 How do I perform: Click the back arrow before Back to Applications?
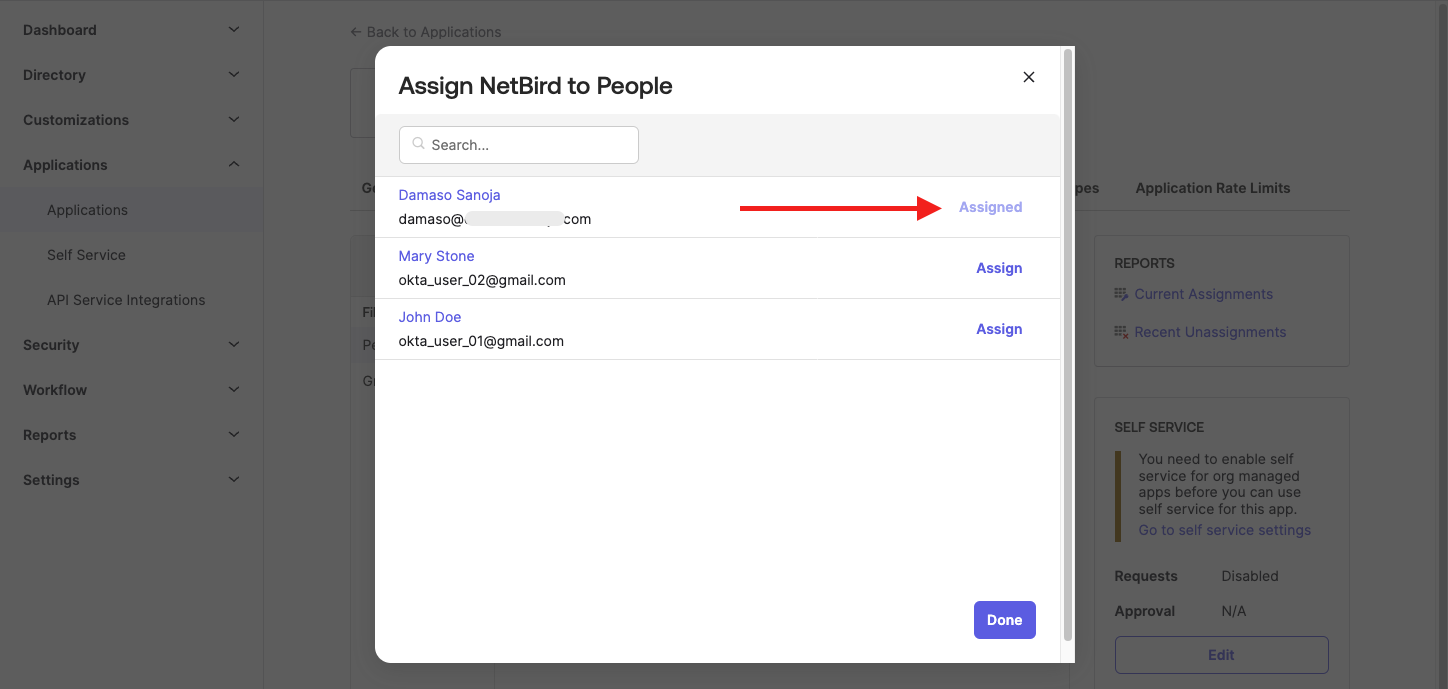tap(355, 31)
